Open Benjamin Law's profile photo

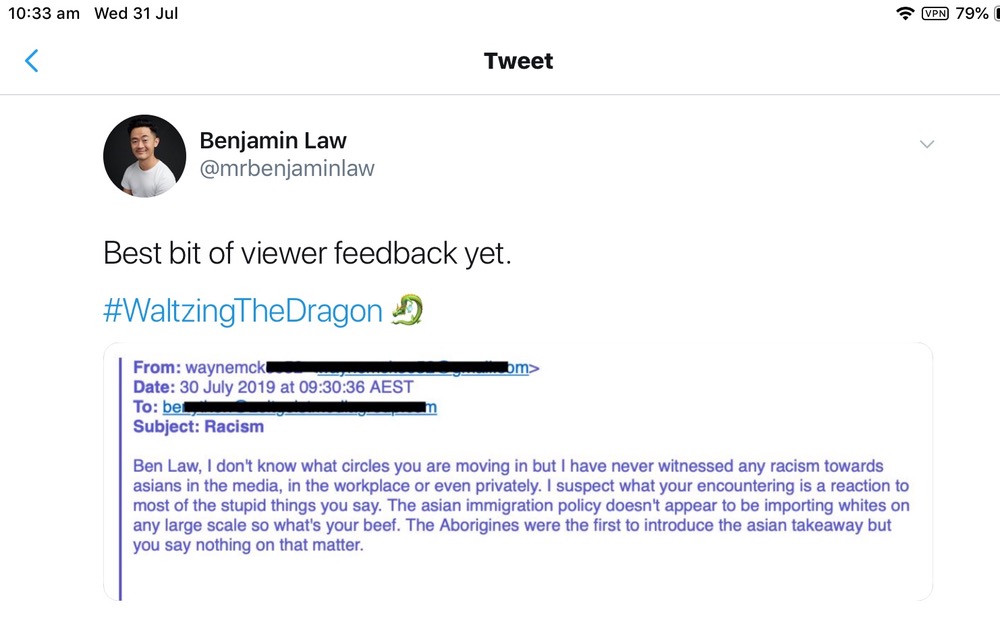coord(145,155)
